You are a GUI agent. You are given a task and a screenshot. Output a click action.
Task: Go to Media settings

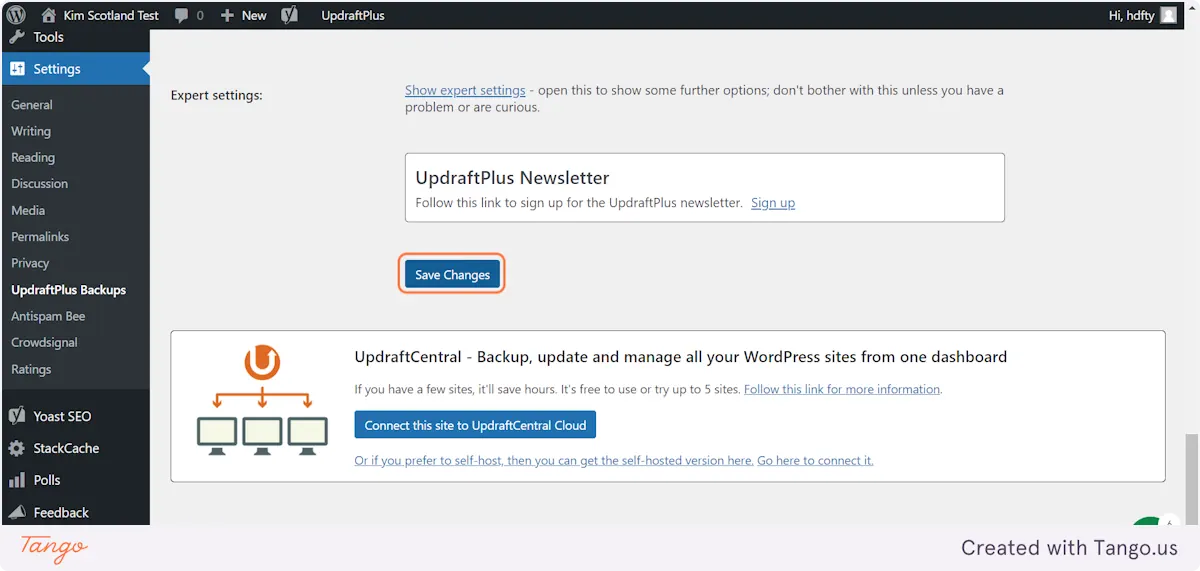point(28,210)
